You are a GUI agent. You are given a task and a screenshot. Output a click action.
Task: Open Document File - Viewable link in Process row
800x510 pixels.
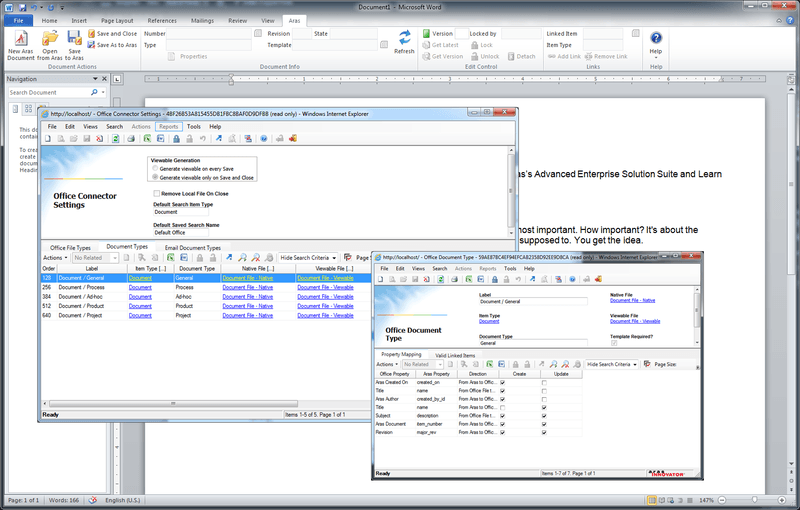pyautogui.click(x=326, y=287)
